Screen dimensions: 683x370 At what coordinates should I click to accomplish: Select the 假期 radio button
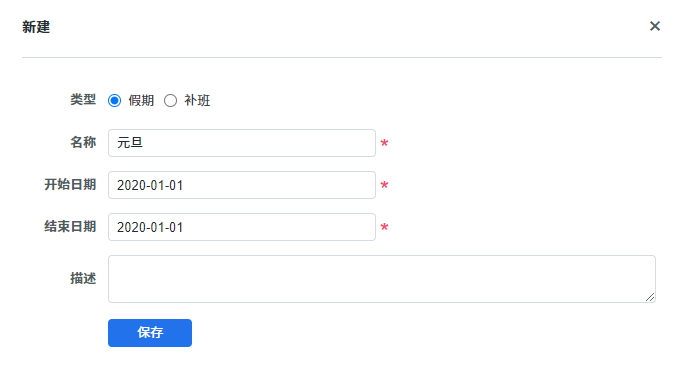[x=115, y=101]
